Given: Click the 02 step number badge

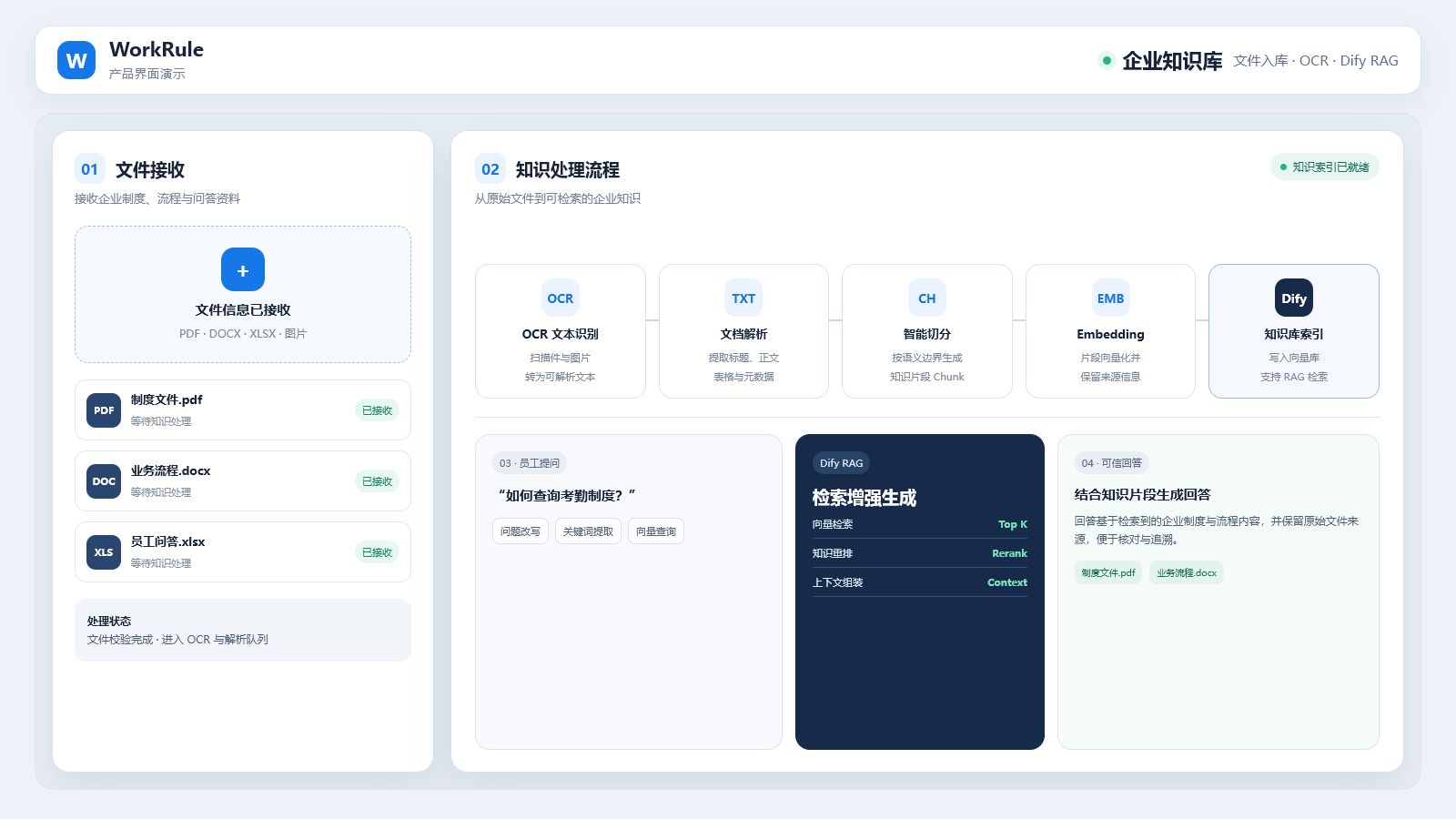Looking at the screenshot, I should [x=490, y=169].
